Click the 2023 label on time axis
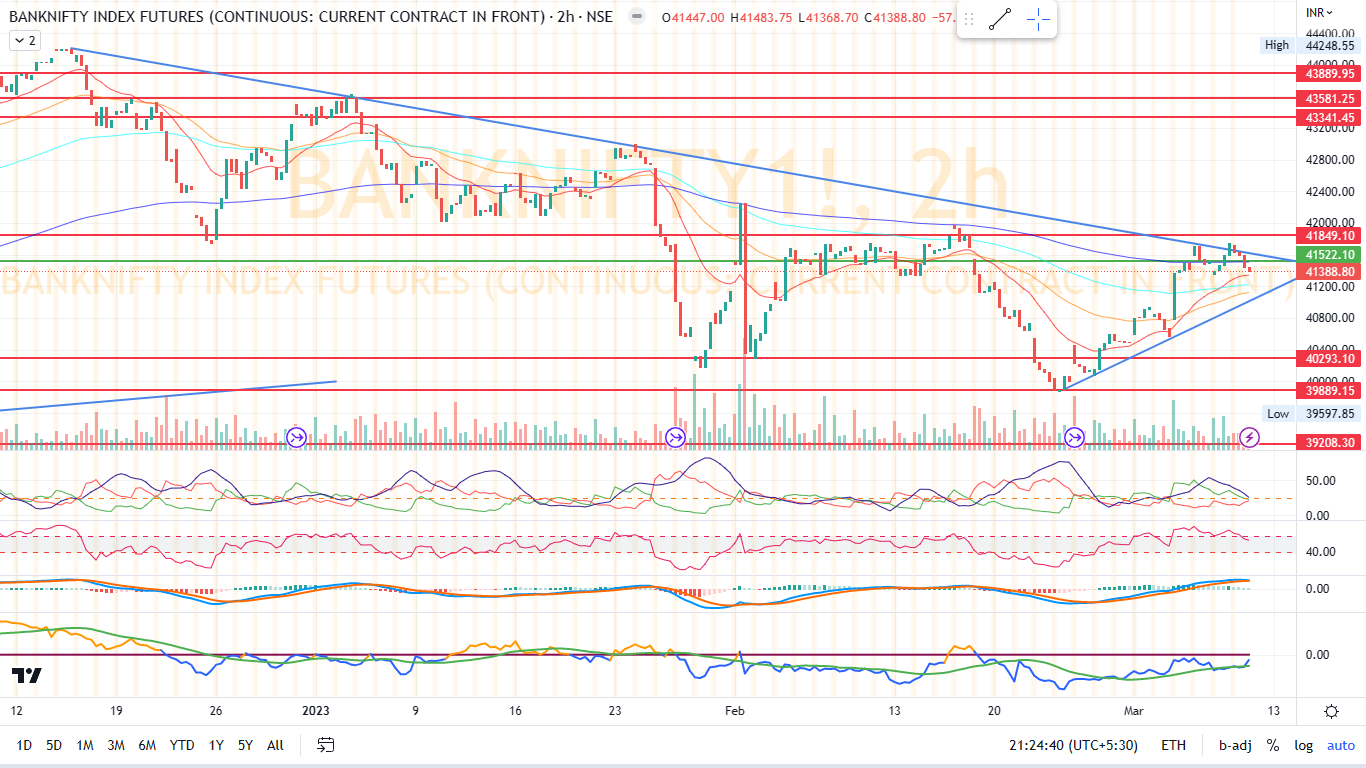The image size is (1366, 768). 316,711
